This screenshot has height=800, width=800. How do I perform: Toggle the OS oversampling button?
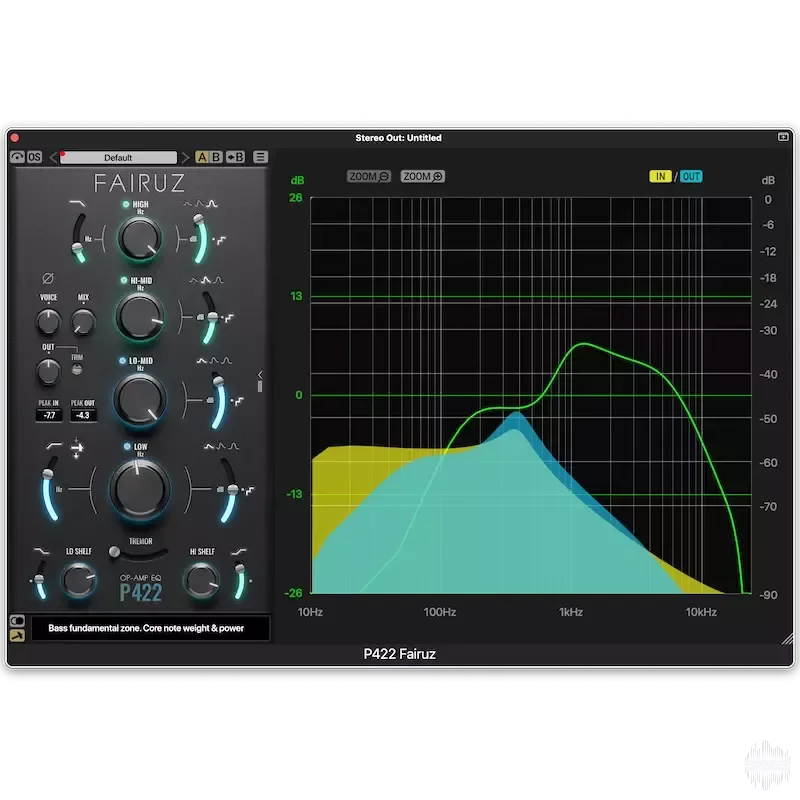click(34, 157)
